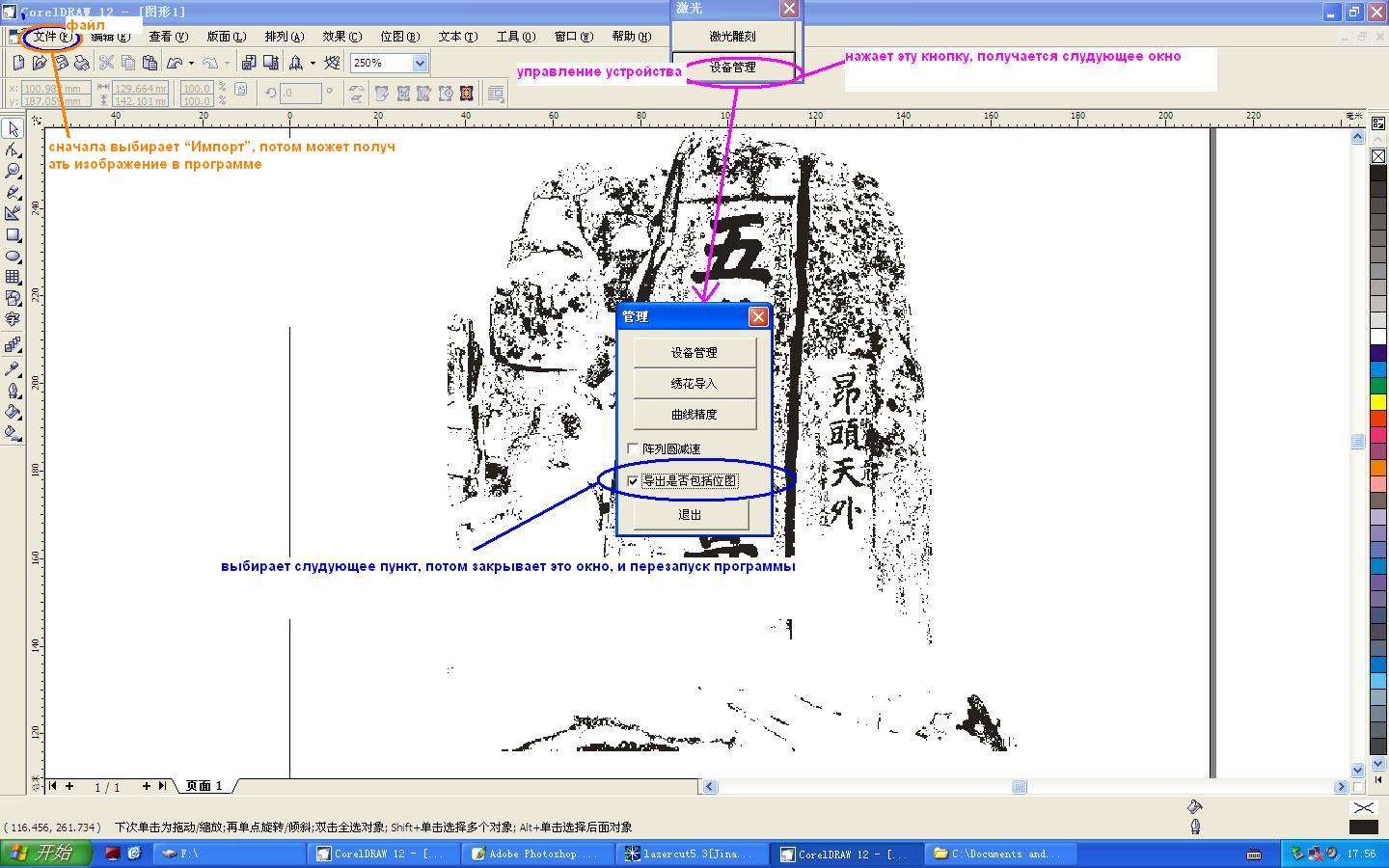Viewport: 1389px width, 868px height.
Task: Choose the Rectangle tool
Action: pos(14,235)
